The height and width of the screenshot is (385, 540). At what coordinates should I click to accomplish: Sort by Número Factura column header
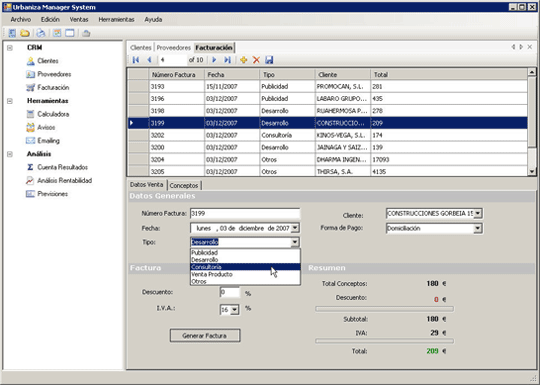coord(177,75)
